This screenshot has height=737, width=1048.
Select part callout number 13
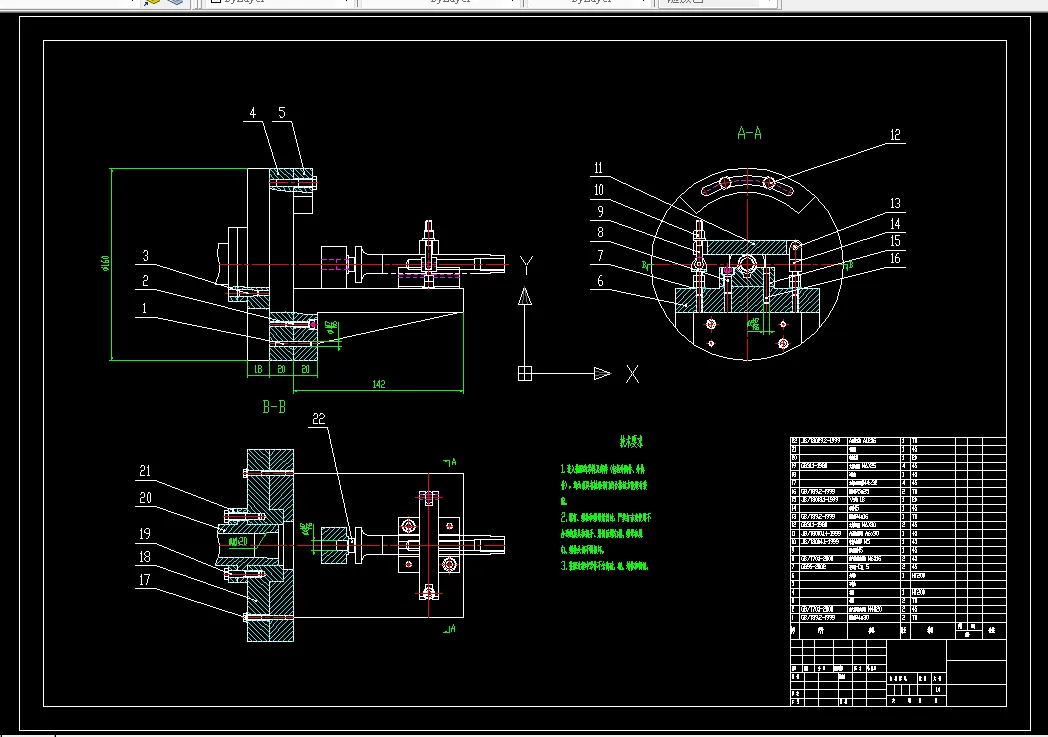[896, 203]
